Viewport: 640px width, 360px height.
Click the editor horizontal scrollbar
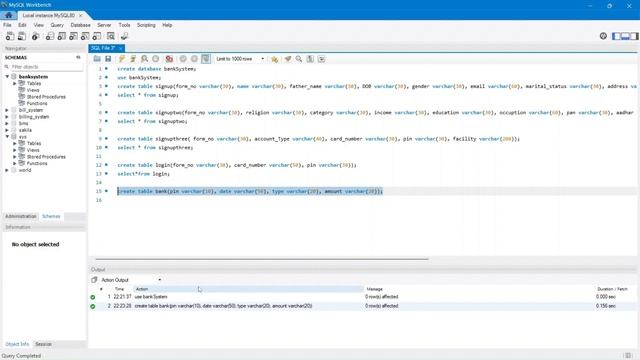pos(262,259)
